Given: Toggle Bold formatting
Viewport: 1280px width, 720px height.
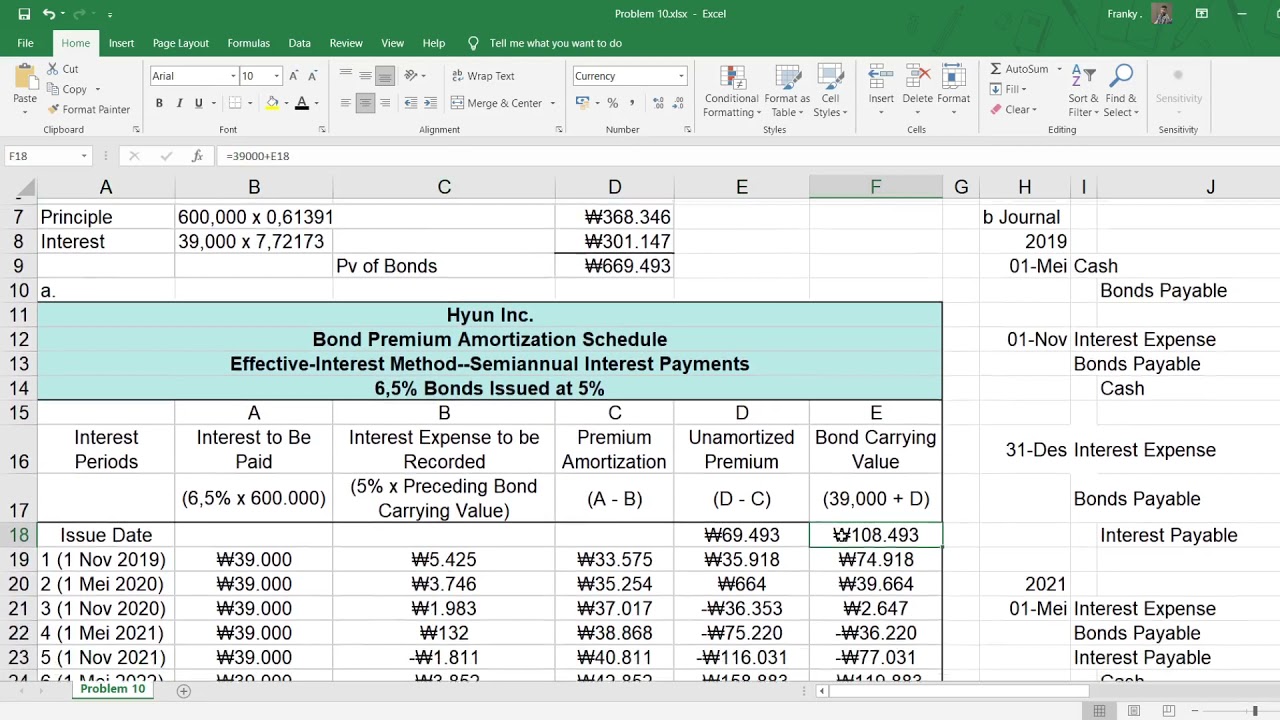Looking at the screenshot, I should click(x=159, y=103).
